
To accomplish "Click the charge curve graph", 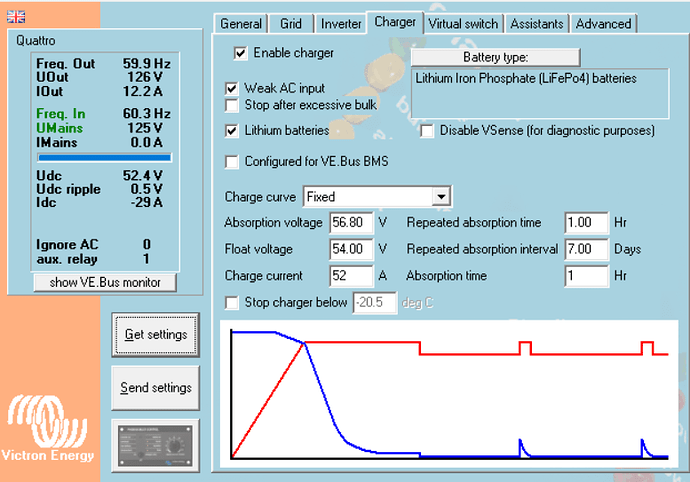I will [x=449, y=394].
